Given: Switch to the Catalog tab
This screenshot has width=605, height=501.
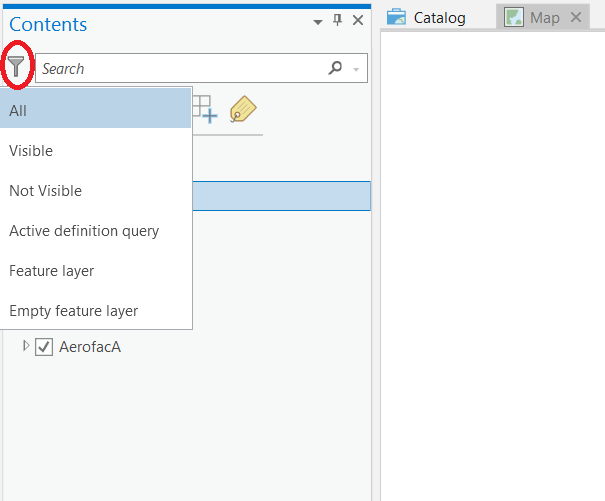Looking at the screenshot, I should point(439,18).
